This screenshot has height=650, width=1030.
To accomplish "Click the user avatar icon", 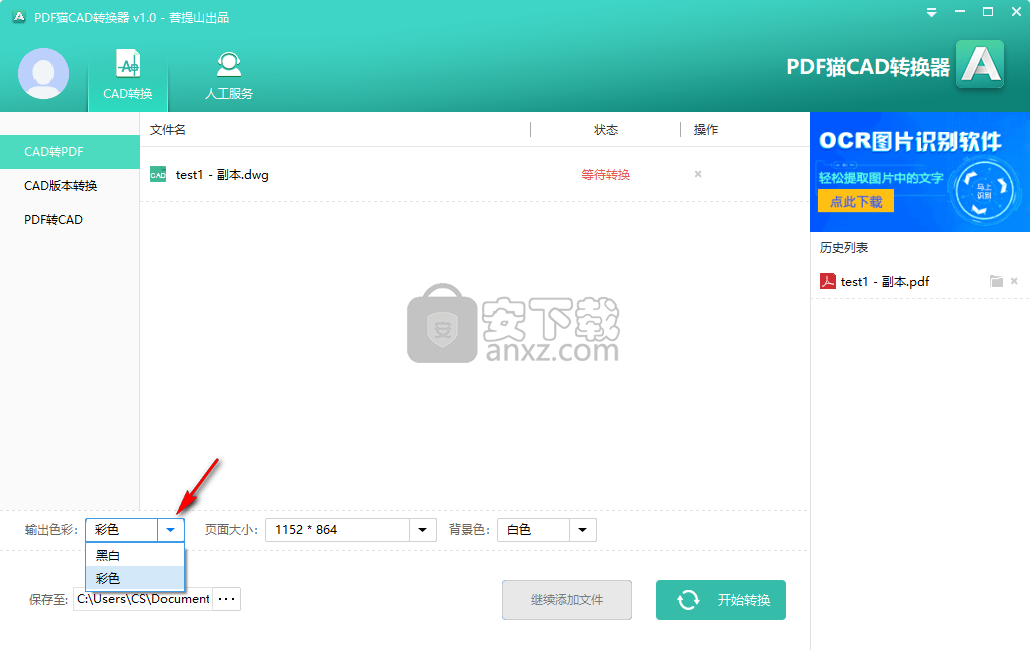I will point(43,74).
